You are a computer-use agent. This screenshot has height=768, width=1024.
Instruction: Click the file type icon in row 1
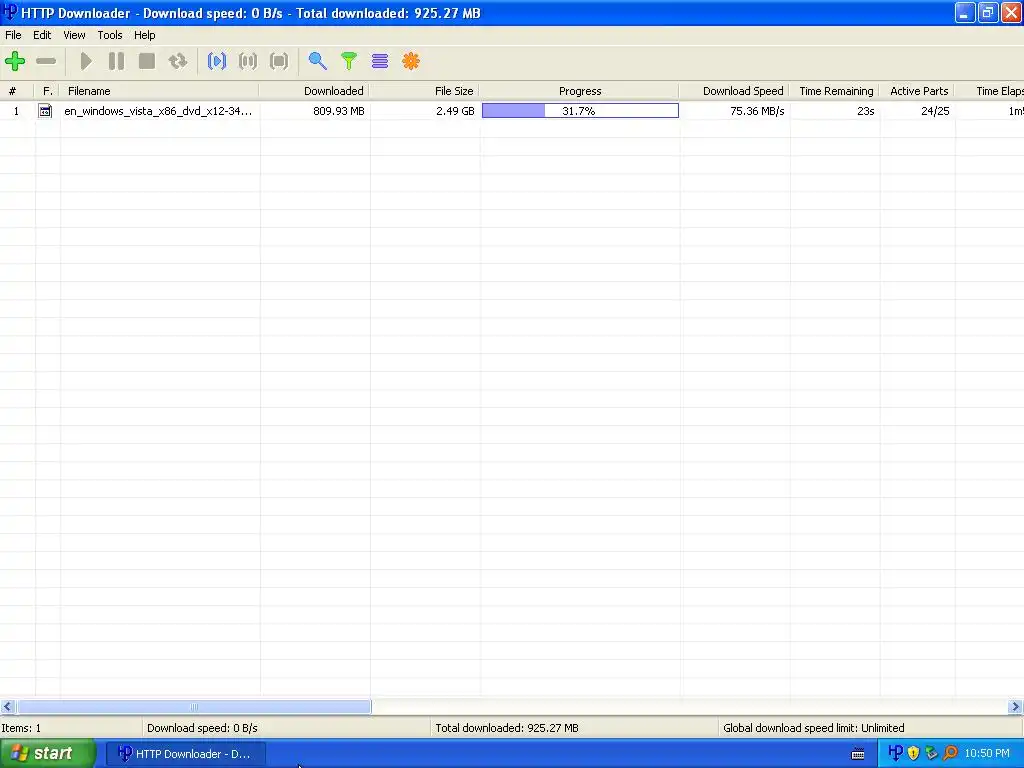point(45,111)
